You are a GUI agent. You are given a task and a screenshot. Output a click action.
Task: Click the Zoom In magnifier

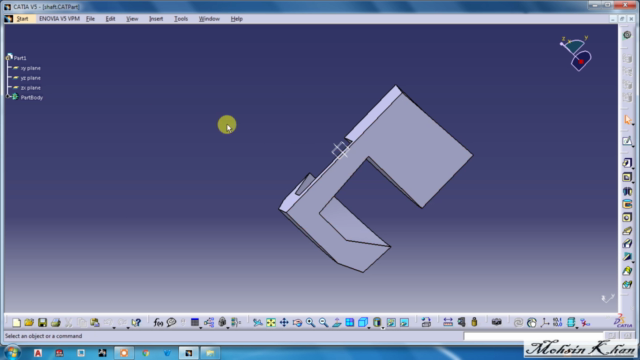(310, 322)
